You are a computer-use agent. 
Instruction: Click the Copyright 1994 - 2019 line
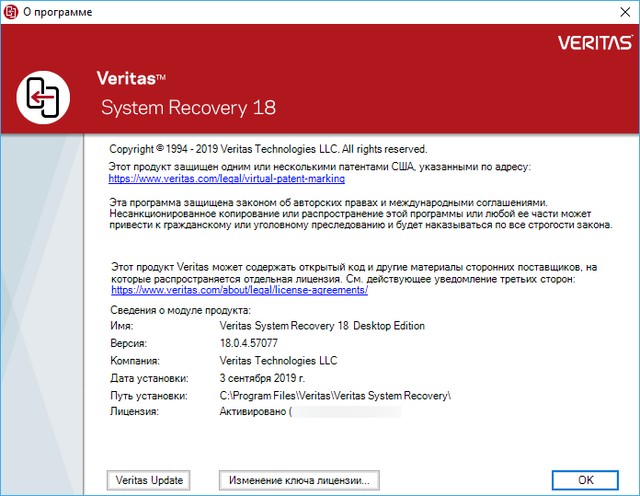tap(267, 149)
